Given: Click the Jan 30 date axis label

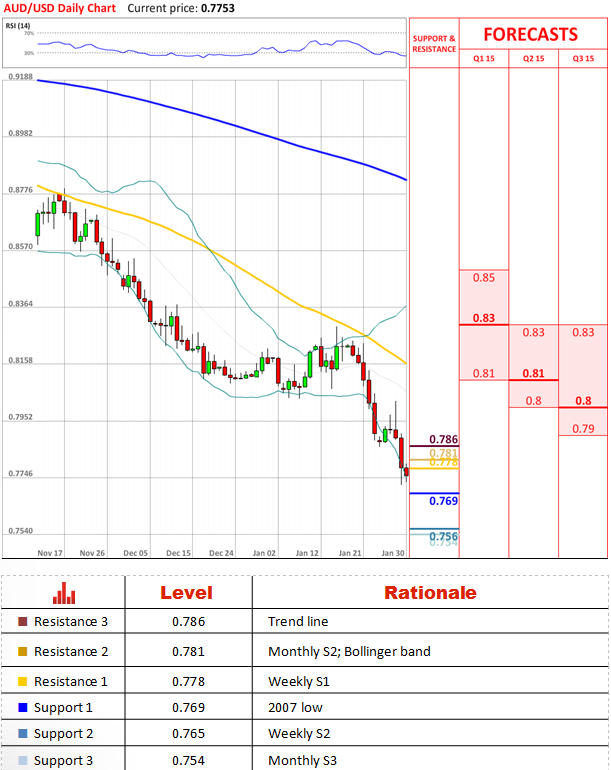Looking at the screenshot, I should click(393, 553).
